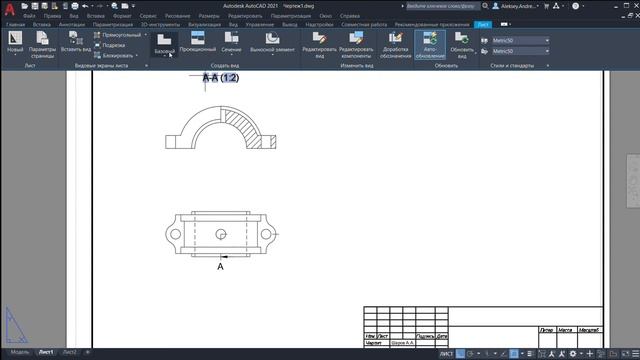Toggle the clean screen status bar button
640x360 pixels.
coord(625,354)
